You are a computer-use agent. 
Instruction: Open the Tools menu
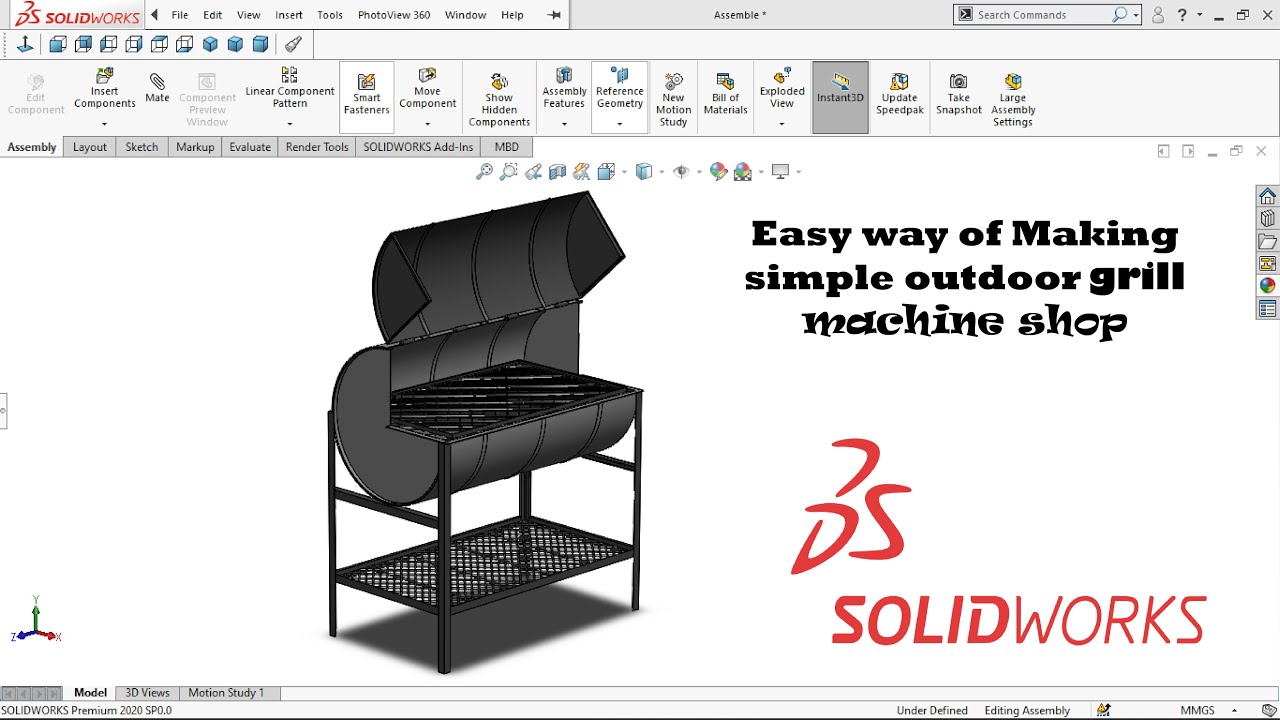330,15
